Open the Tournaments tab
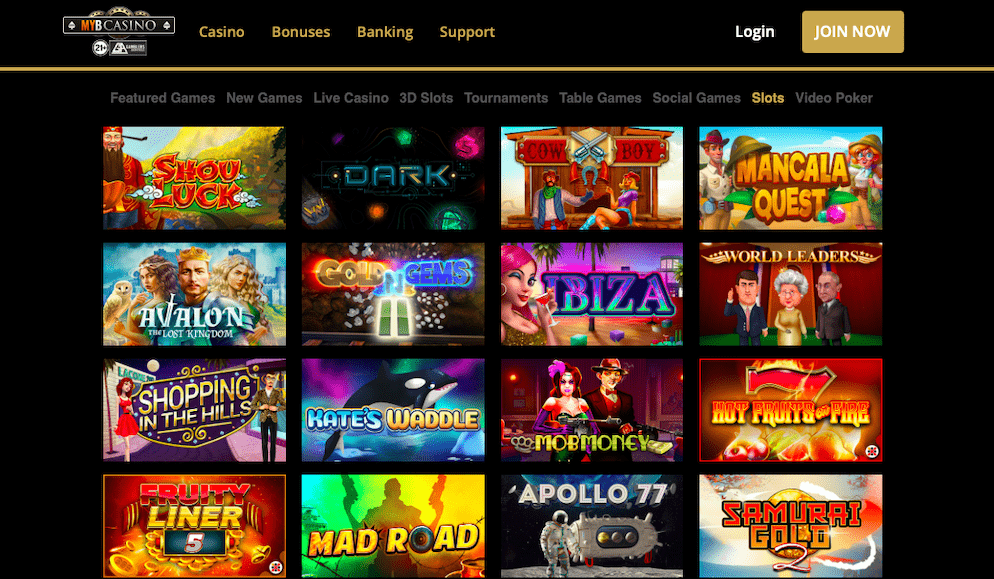The image size is (994, 579). 506,98
